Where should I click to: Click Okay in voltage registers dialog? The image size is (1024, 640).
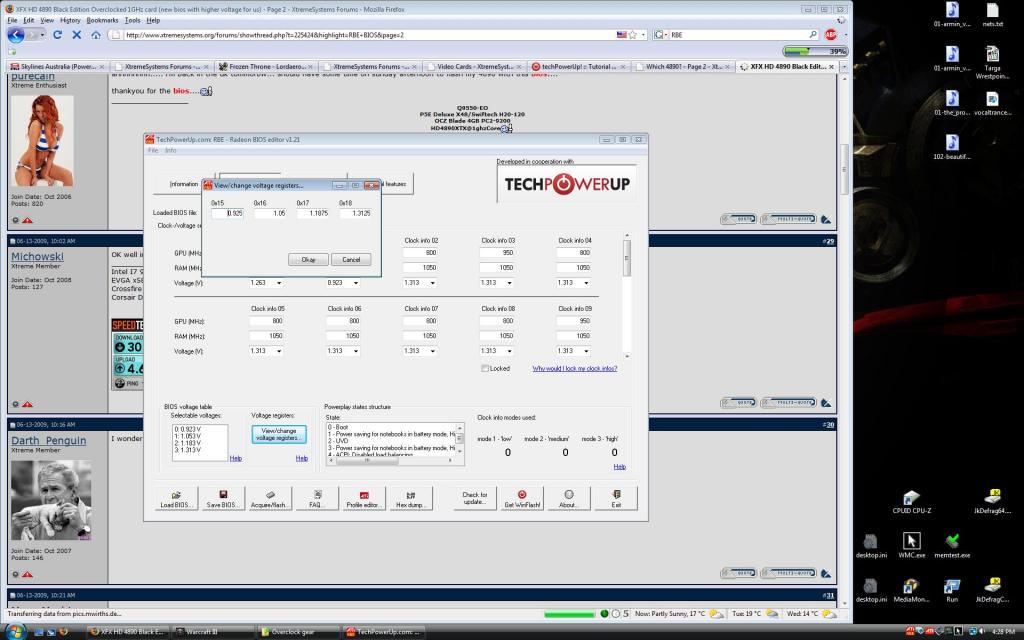click(x=308, y=259)
